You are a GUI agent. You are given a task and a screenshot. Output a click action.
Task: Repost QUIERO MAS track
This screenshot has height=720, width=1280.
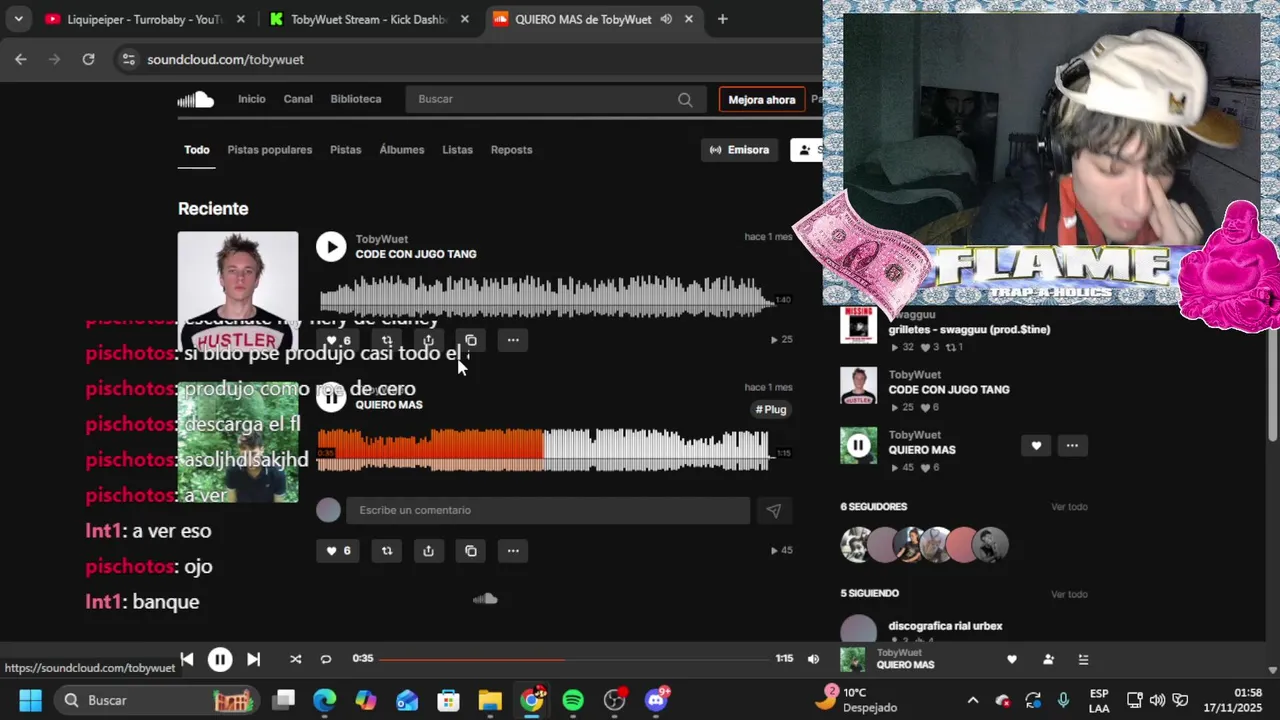[387, 551]
